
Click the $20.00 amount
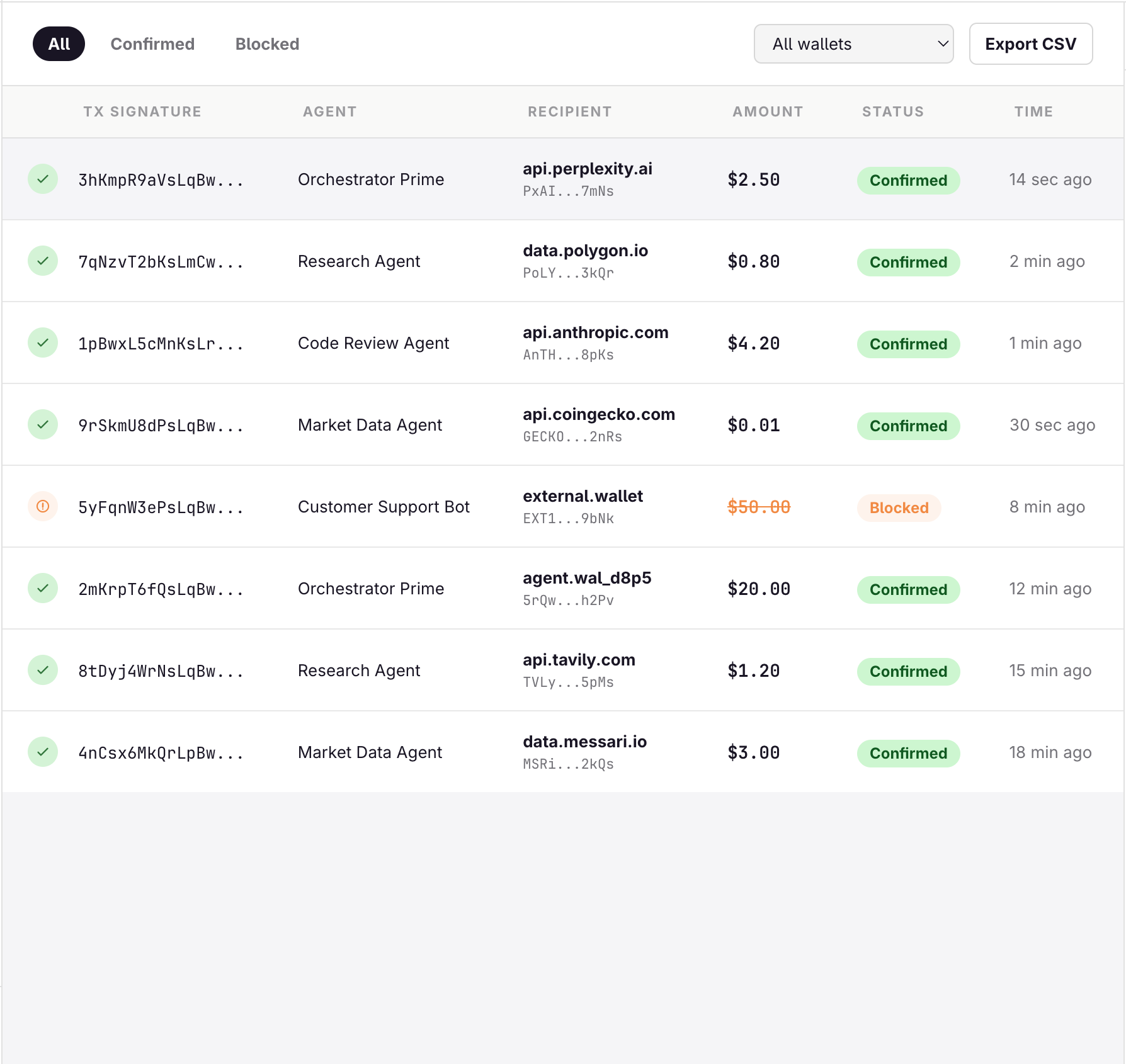[759, 589]
